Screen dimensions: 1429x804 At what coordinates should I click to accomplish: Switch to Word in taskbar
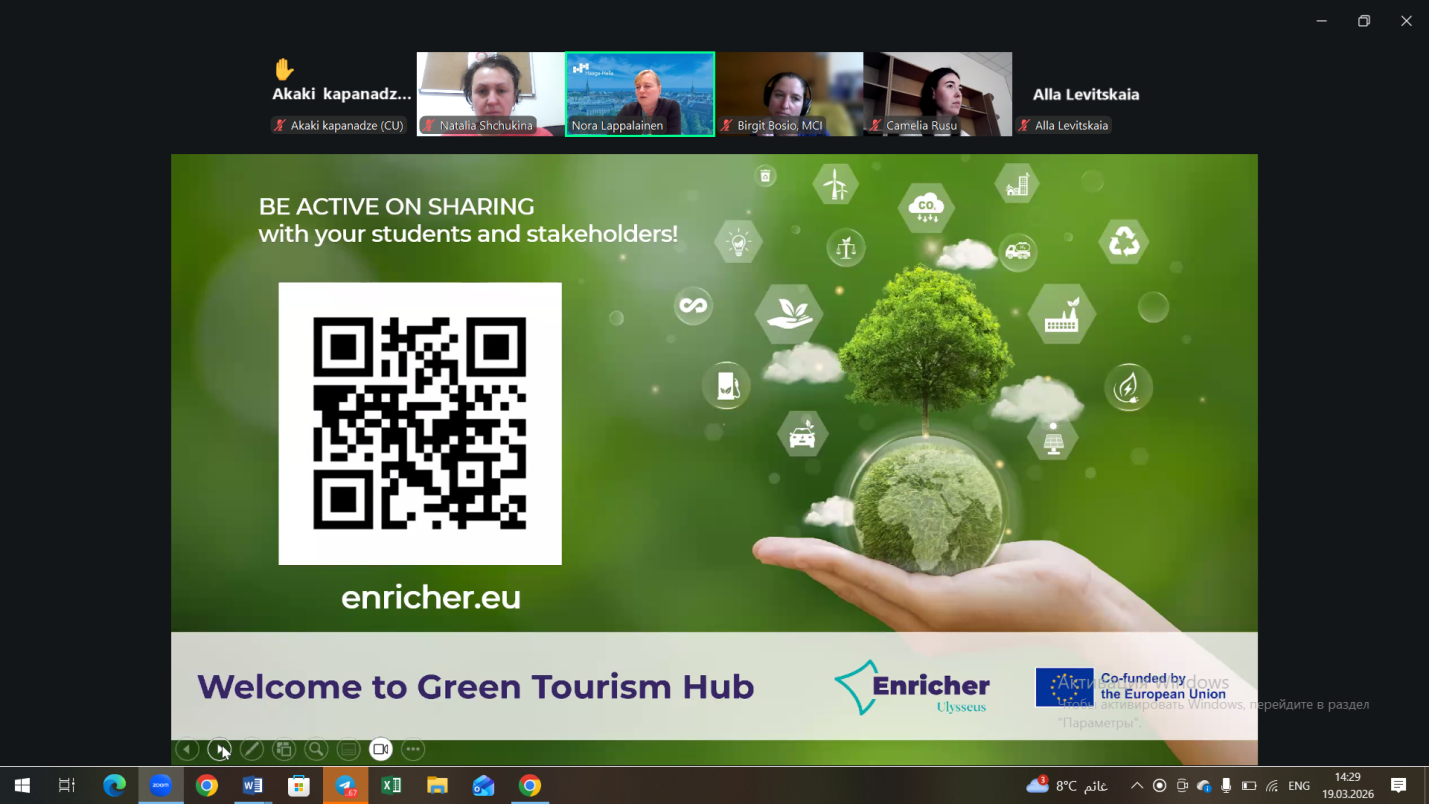pyautogui.click(x=253, y=786)
